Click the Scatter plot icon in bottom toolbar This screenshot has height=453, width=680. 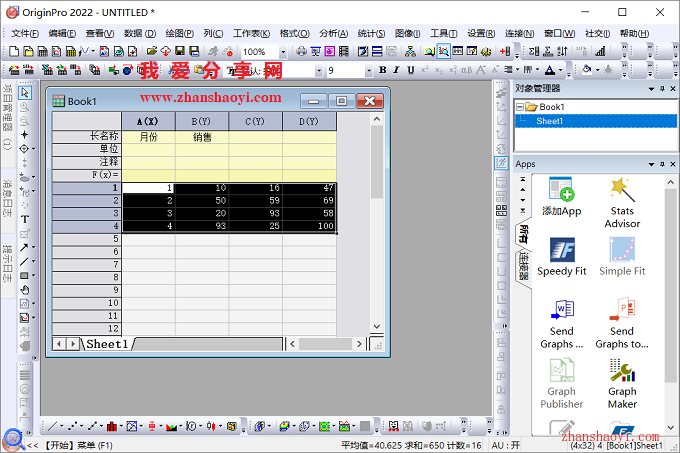click(72, 427)
